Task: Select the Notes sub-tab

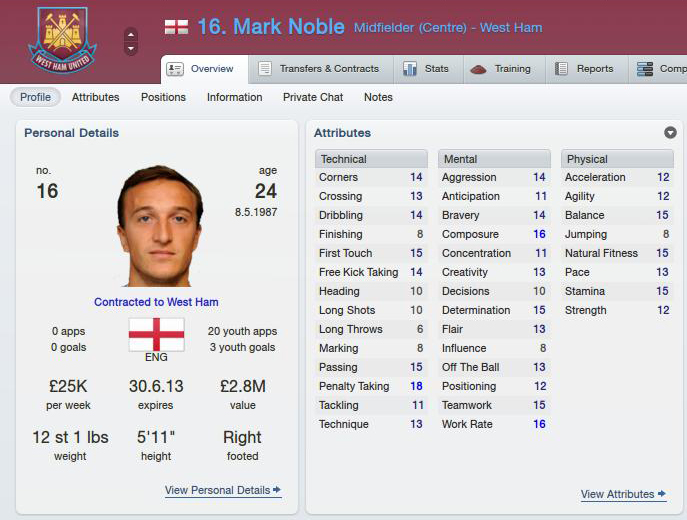Action: click(378, 97)
